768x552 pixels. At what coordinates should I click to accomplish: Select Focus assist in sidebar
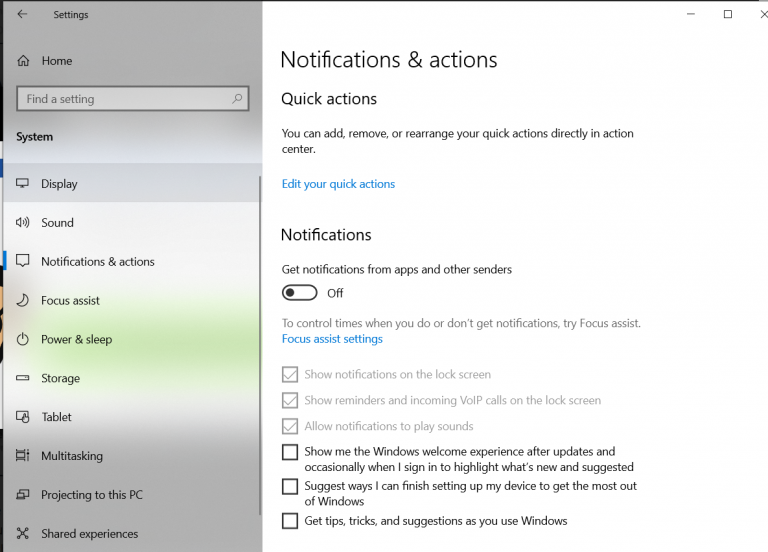(131, 300)
